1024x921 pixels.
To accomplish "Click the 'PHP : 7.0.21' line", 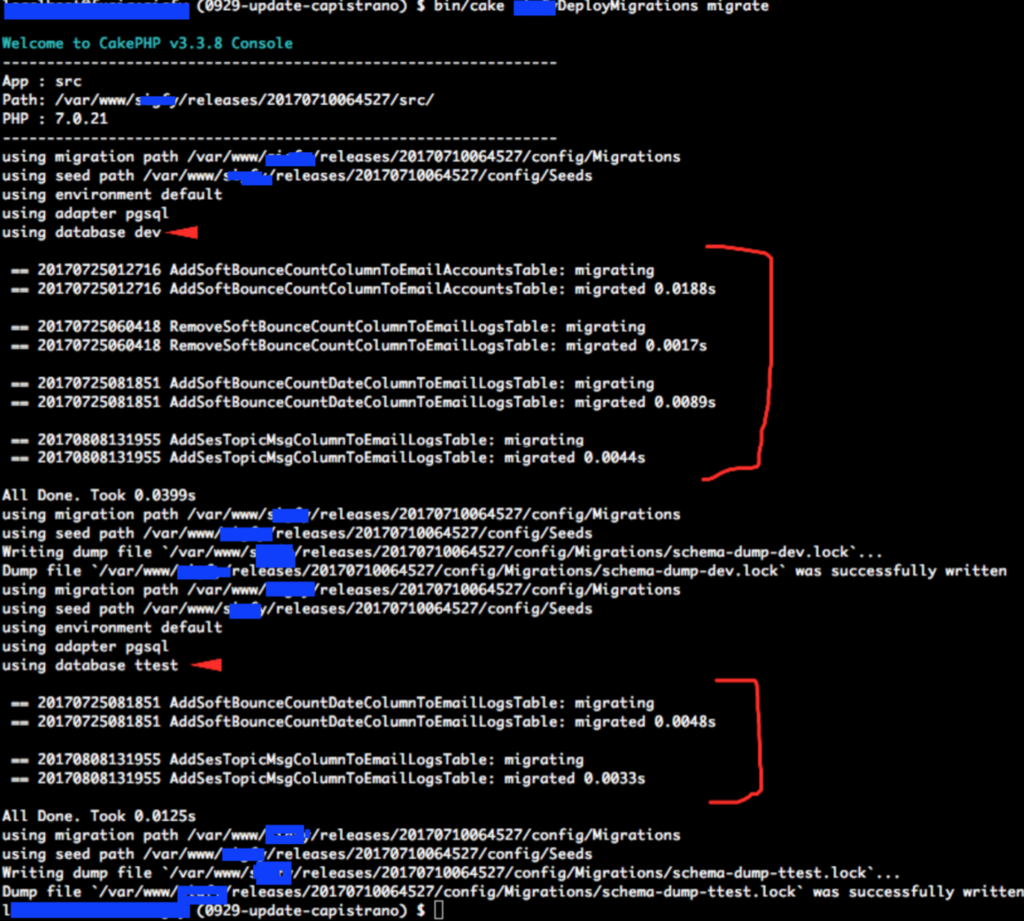I will tap(55, 119).
